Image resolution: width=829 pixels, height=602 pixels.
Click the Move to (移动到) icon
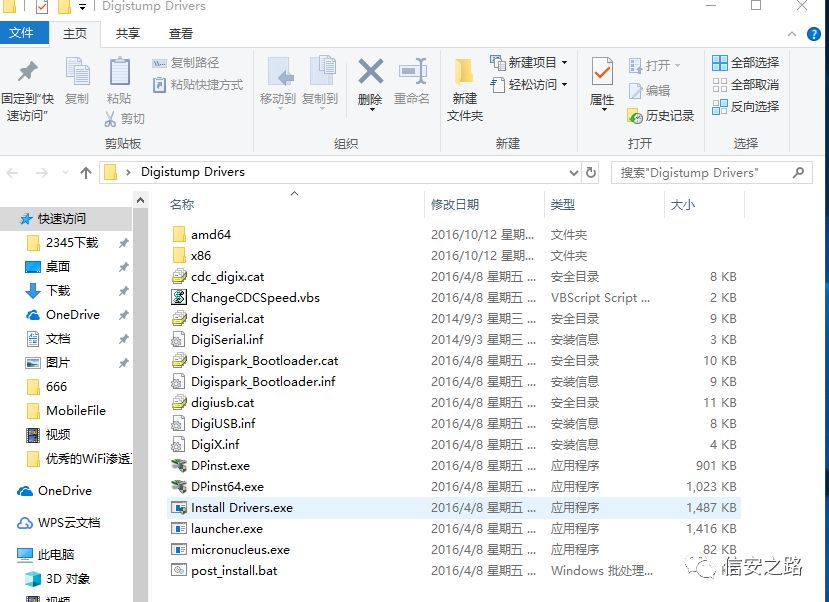pos(279,71)
